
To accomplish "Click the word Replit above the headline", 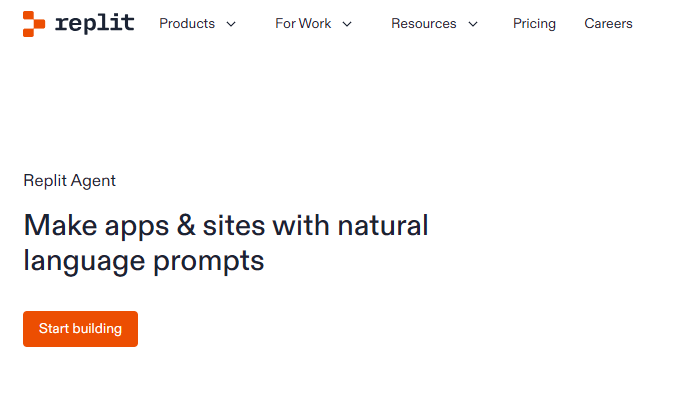I will click(x=45, y=181).
